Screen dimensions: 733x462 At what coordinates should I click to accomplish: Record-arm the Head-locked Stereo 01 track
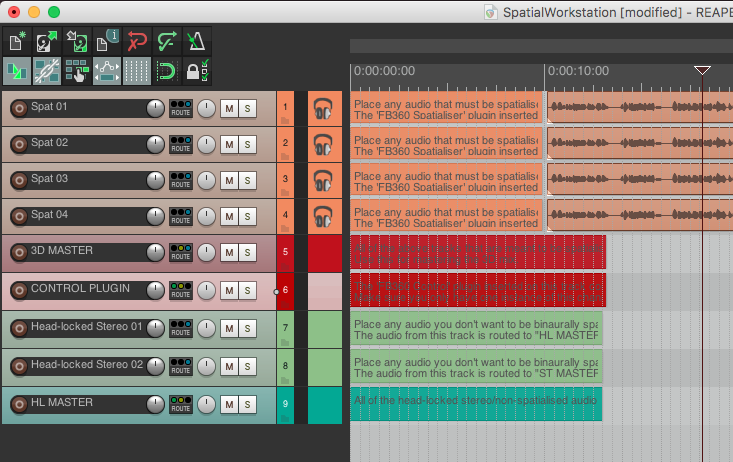(x=19, y=329)
